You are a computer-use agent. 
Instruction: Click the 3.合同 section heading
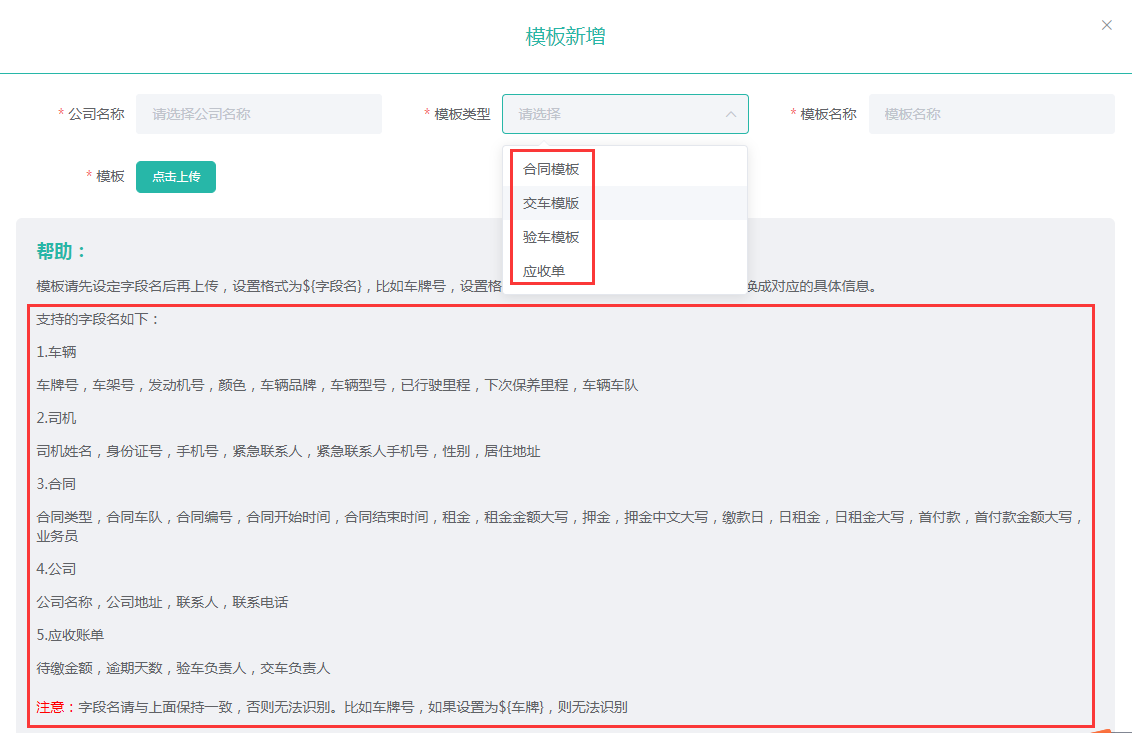point(56,484)
